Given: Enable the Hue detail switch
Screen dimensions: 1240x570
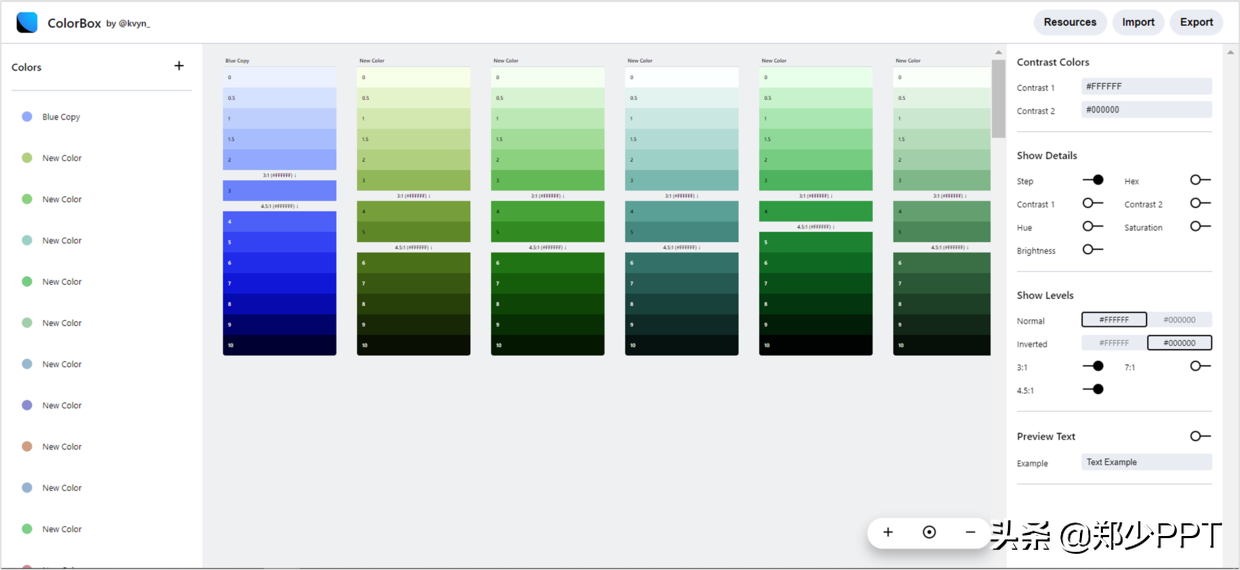Looking at the screenshot, I should pos(1093,226).
